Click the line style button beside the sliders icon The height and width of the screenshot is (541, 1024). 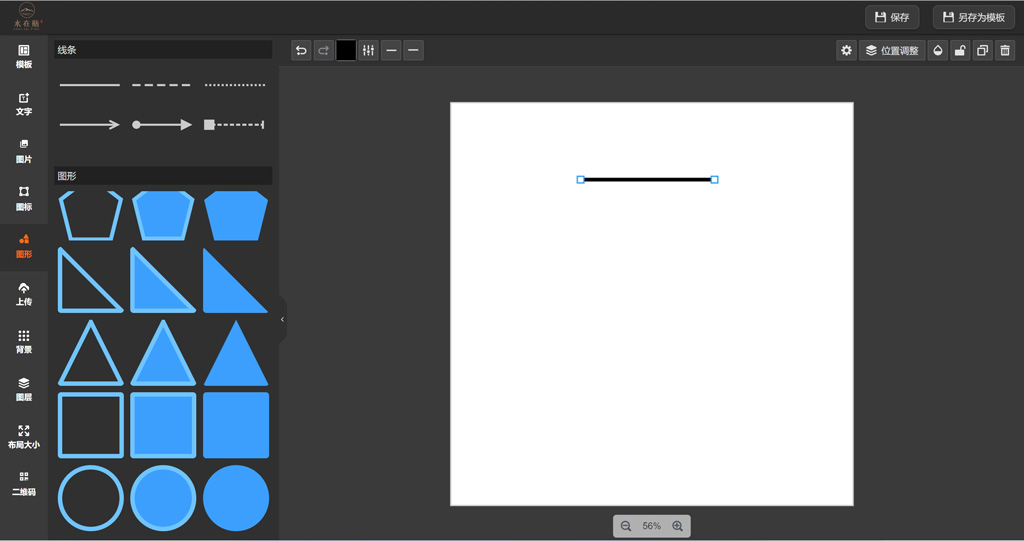tap(391, 50)
